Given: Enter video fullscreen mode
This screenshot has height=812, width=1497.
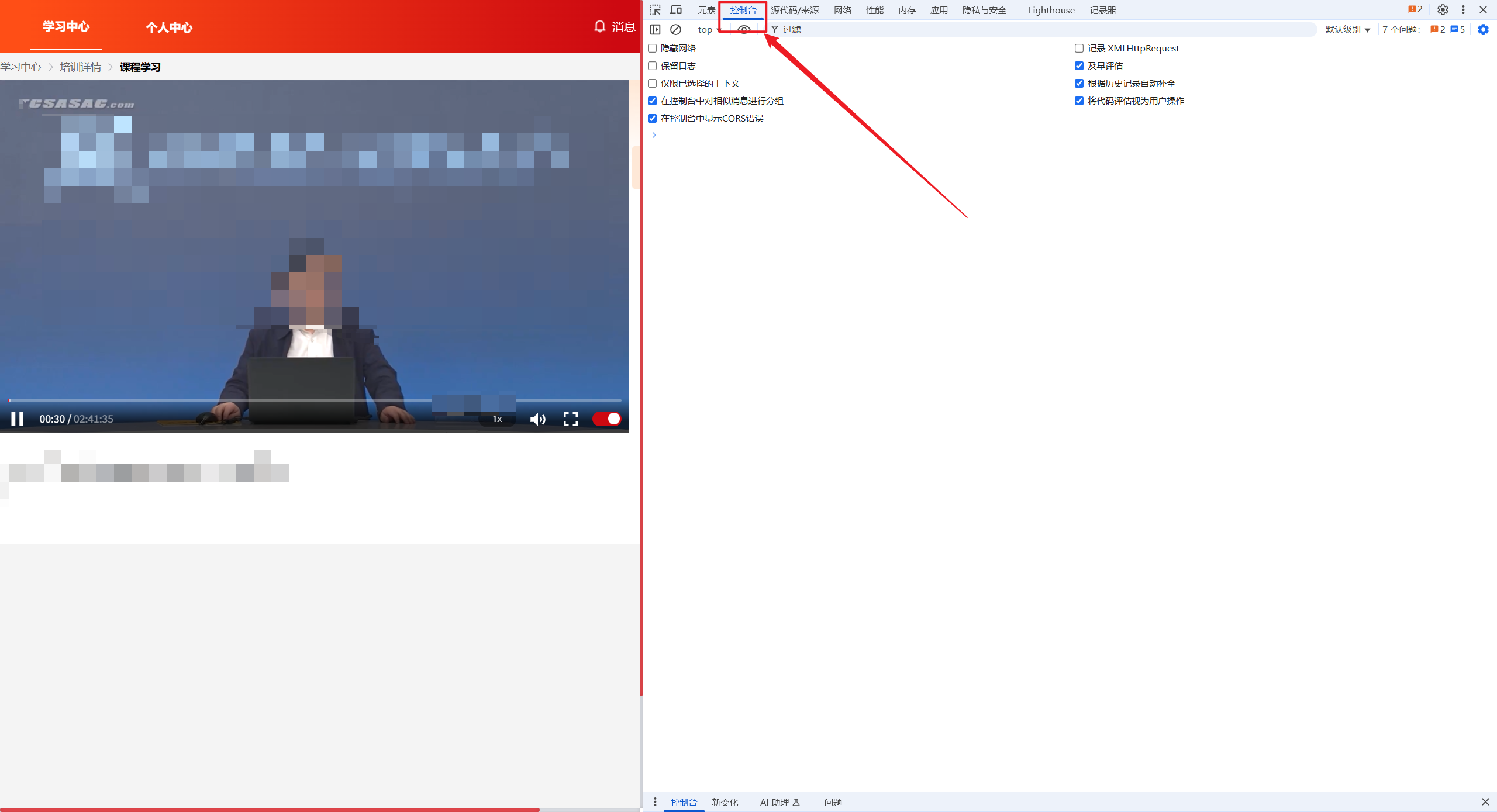Looking at the screenshot, I should (570, 419).
